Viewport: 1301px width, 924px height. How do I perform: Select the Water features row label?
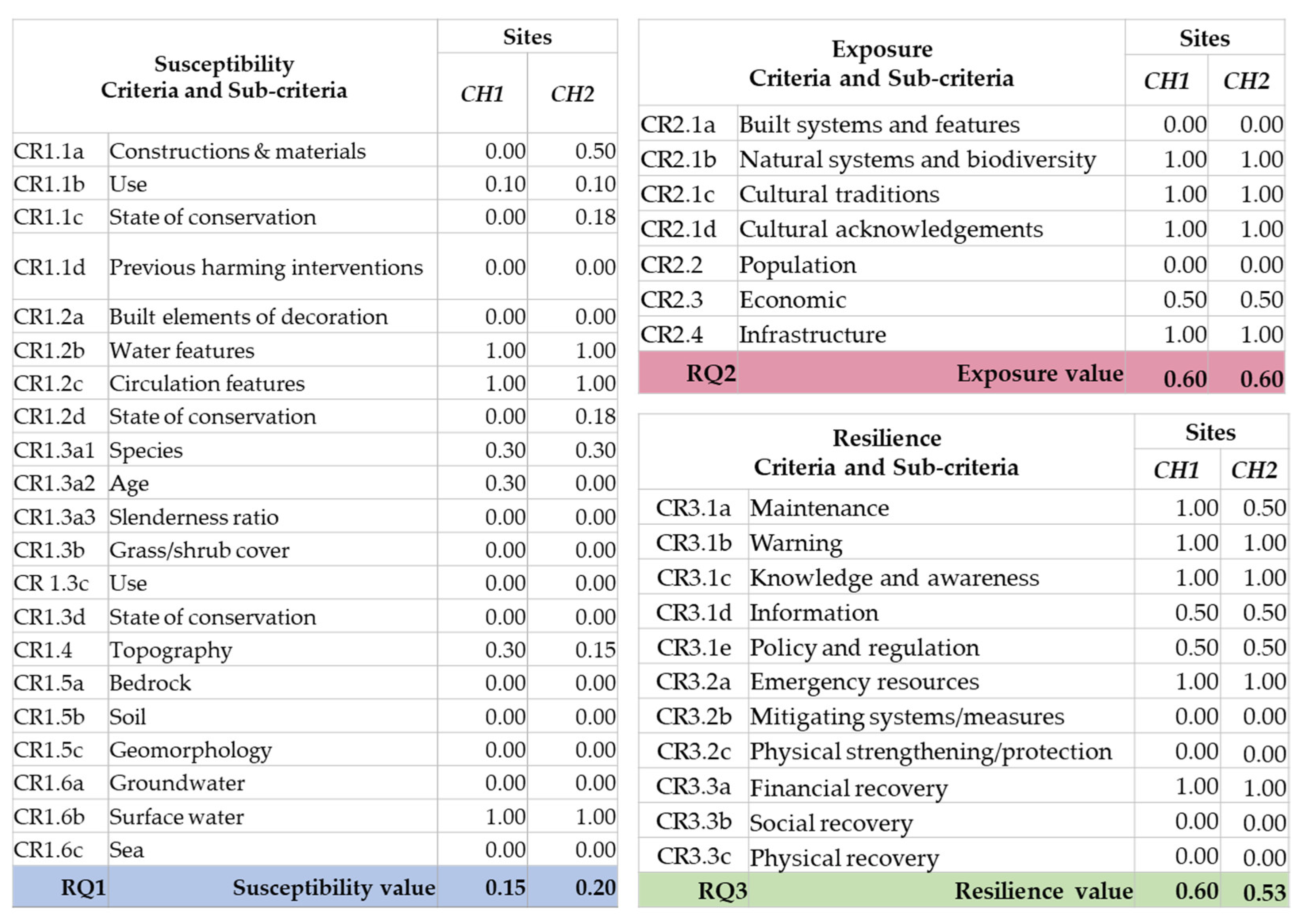181,350
